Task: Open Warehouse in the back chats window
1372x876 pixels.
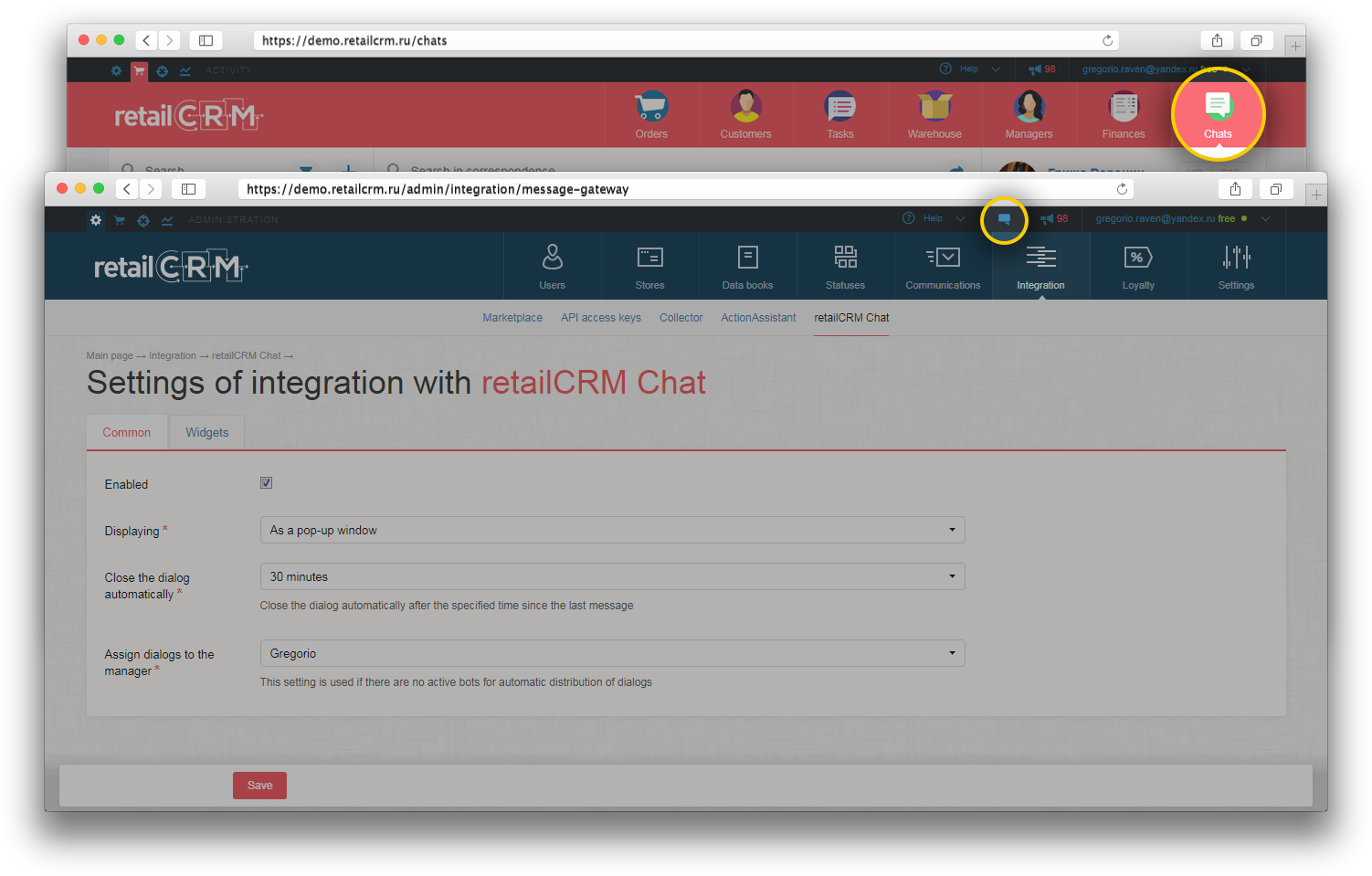Action: pos(934,115)
